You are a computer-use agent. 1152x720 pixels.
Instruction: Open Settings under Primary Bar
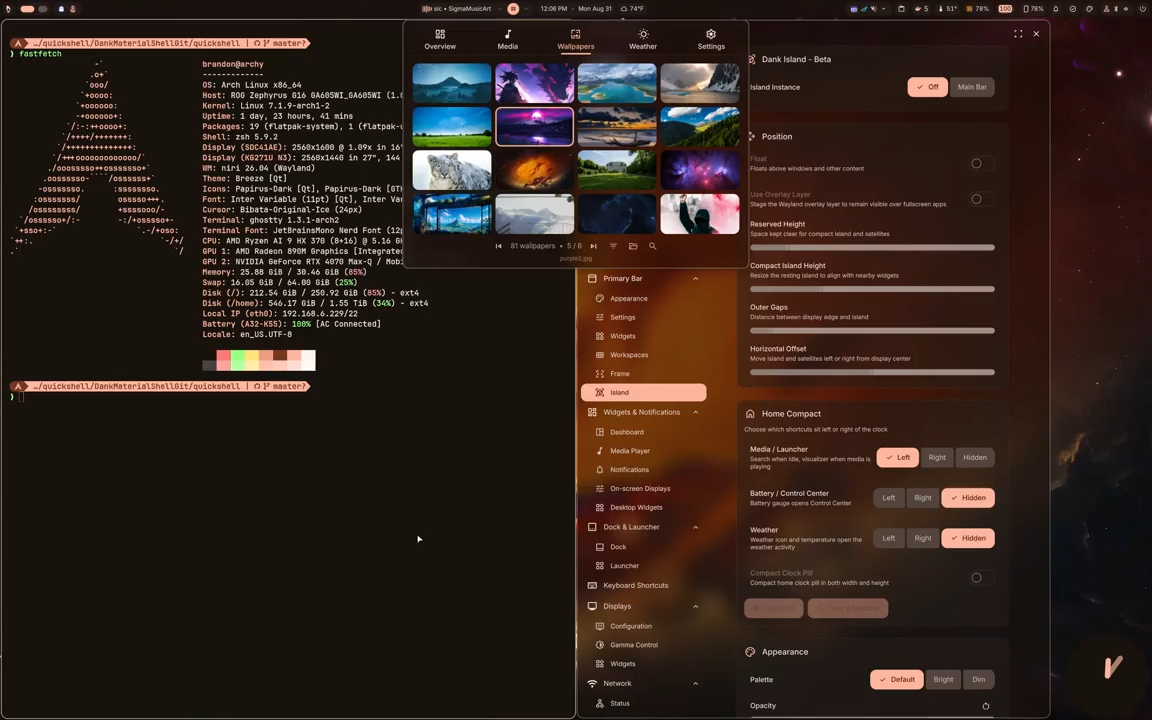622,317
